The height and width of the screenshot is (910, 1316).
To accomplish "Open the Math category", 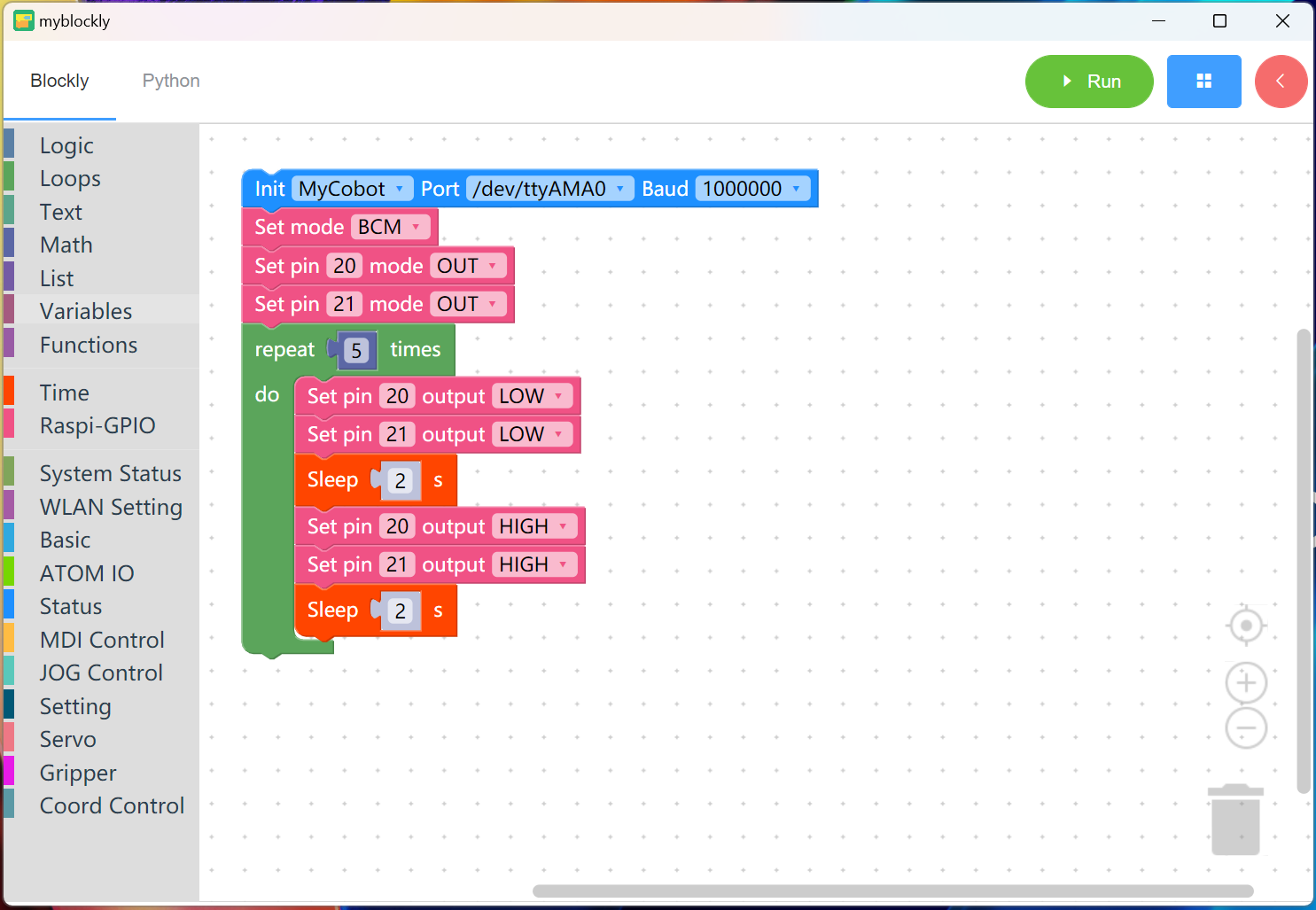I will coord(101,245).
